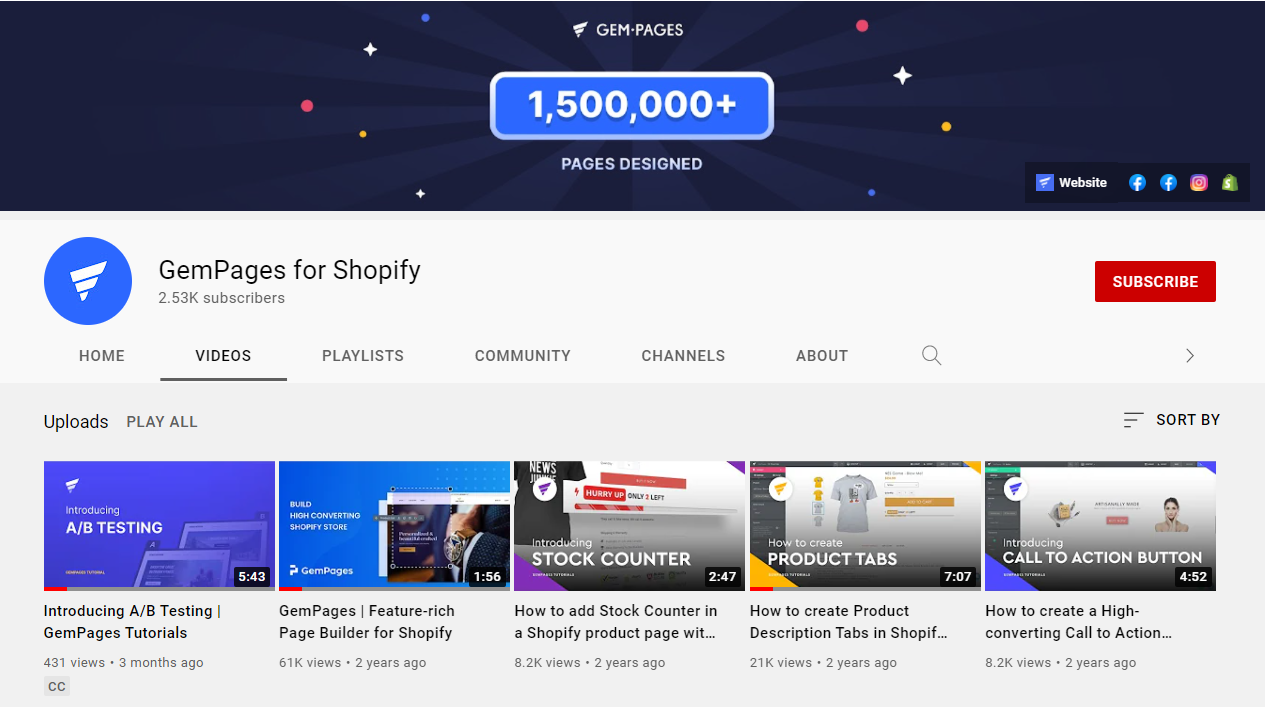Switch to the Playlists tab
This screenshot has height=707, width=1265.
point(363,356)
